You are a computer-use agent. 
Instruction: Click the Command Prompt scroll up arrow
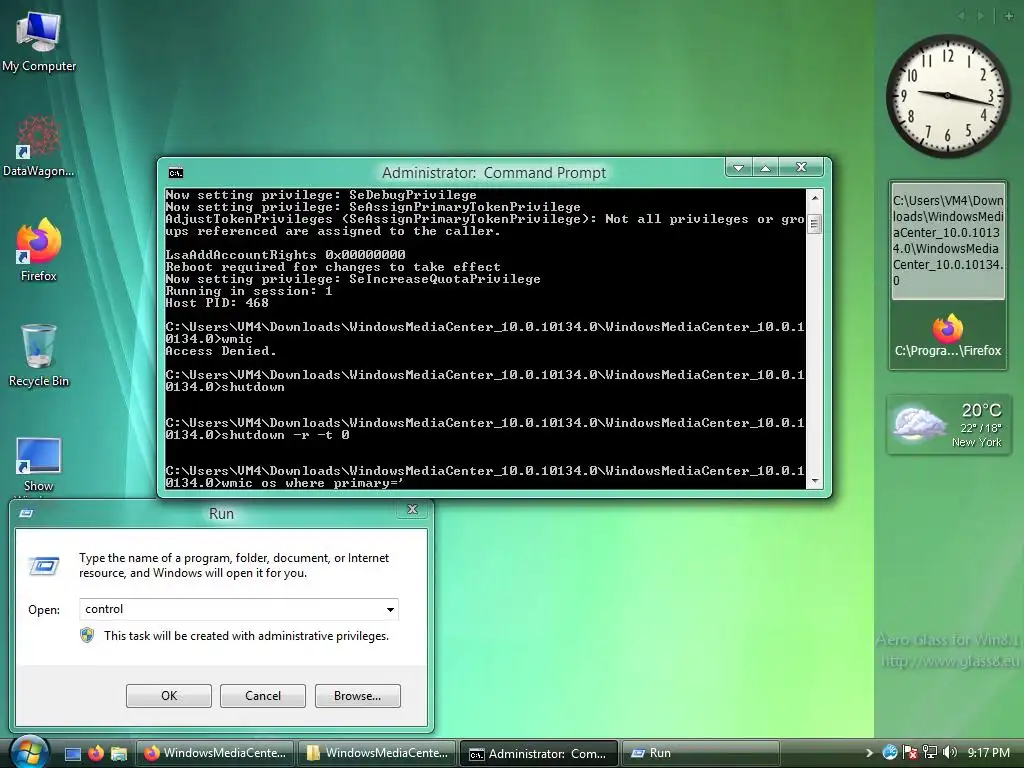pyautogui.click(x=814, y=197)
